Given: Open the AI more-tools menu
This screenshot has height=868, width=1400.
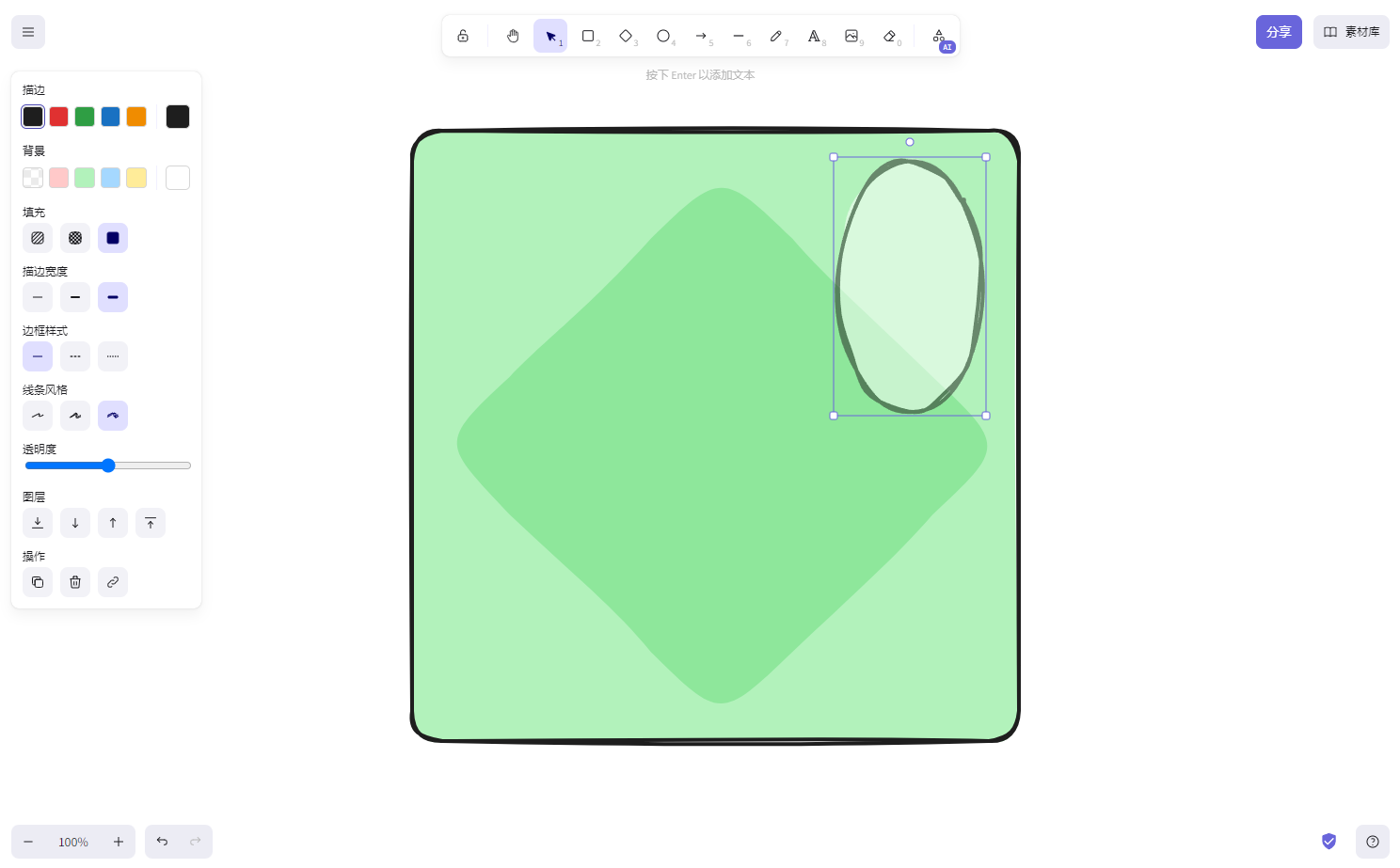Looking at the screenshot, I should [939, 36].
